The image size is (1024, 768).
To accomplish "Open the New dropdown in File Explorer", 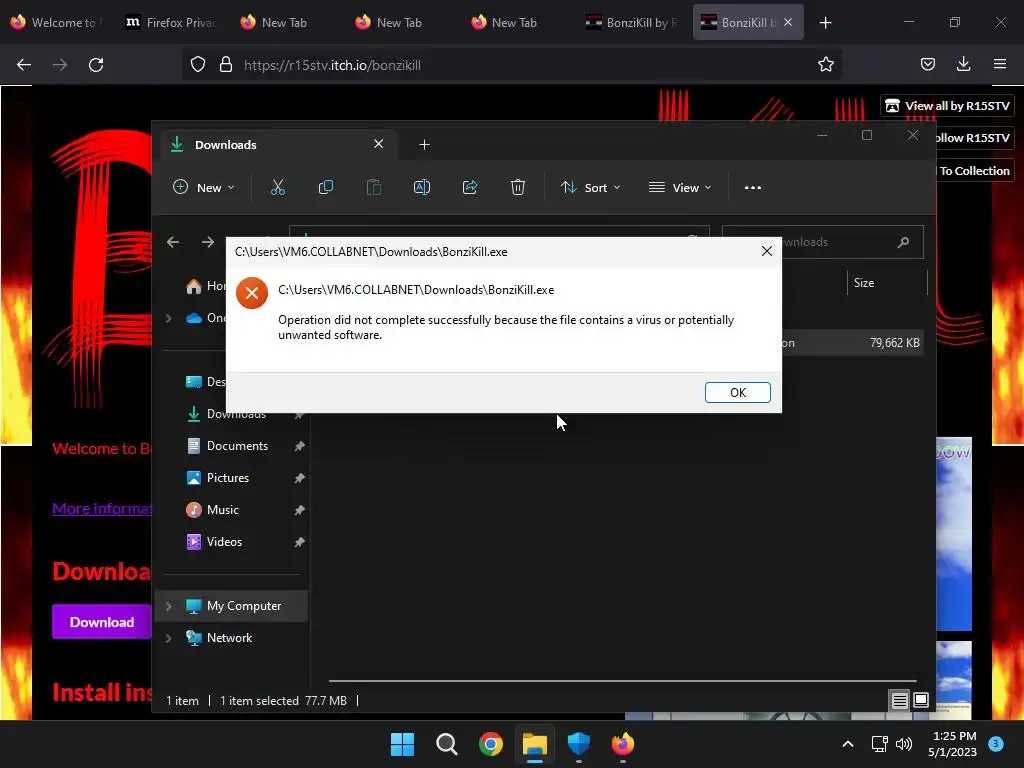I will pyautogui.click(x=203, y=187).
